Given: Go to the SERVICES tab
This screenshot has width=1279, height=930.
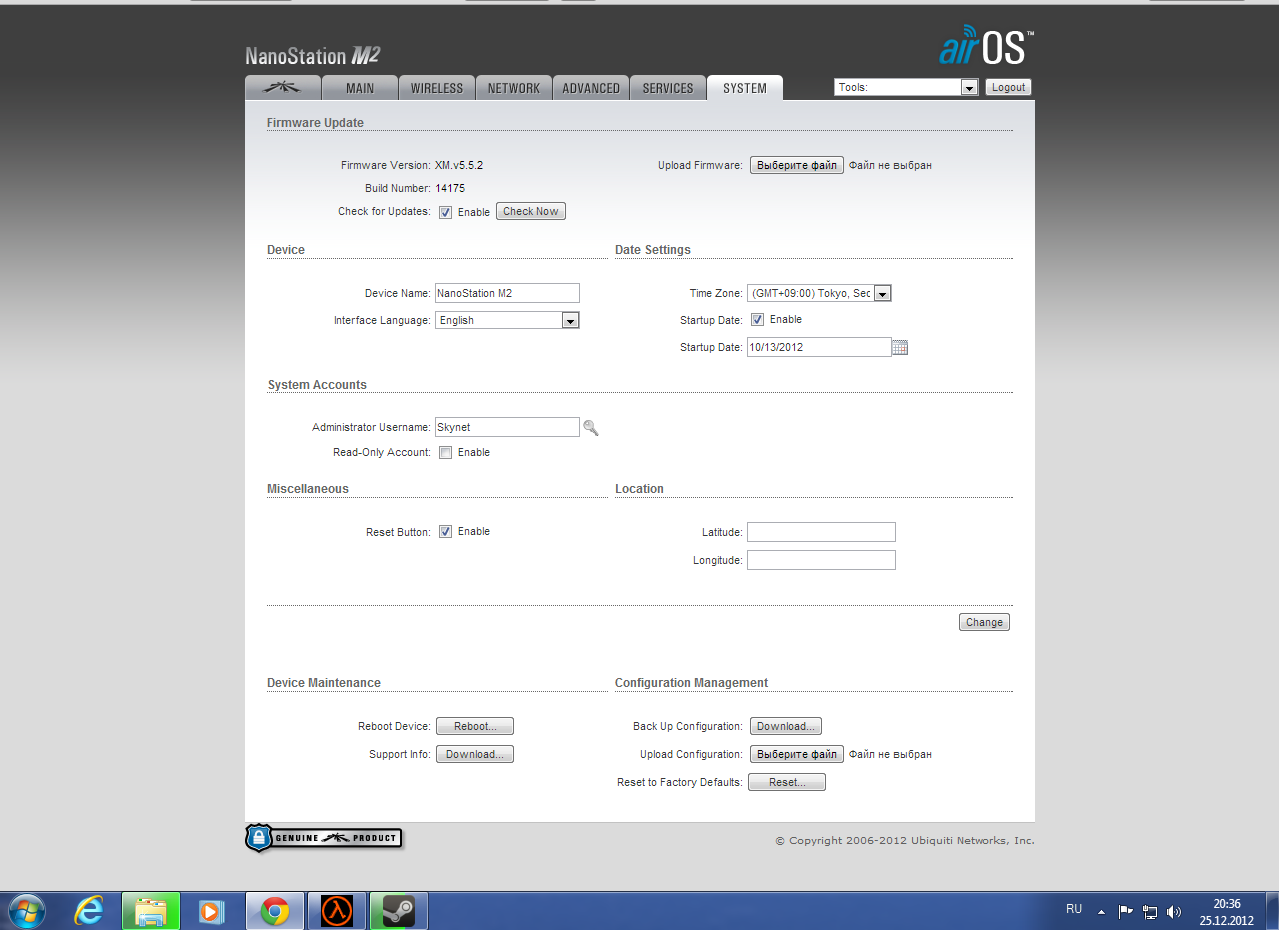Looking at the screenshot, I should (x=668, y=88).
